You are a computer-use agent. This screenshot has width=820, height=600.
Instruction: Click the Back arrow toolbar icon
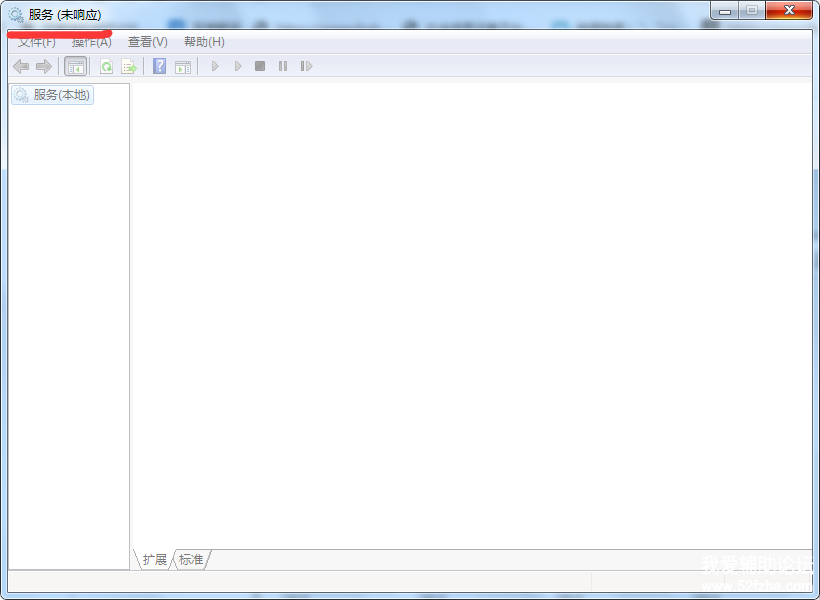pos(21,66)
